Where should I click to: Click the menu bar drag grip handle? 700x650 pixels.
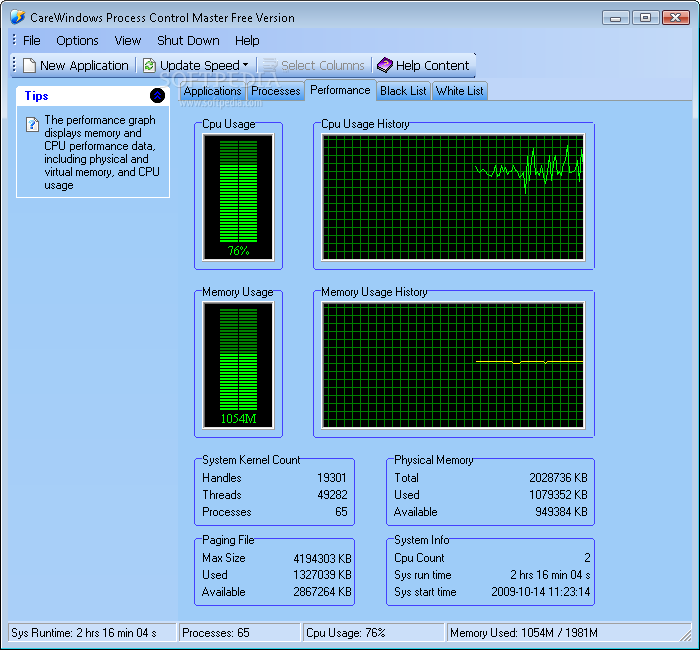coord(14,40)
